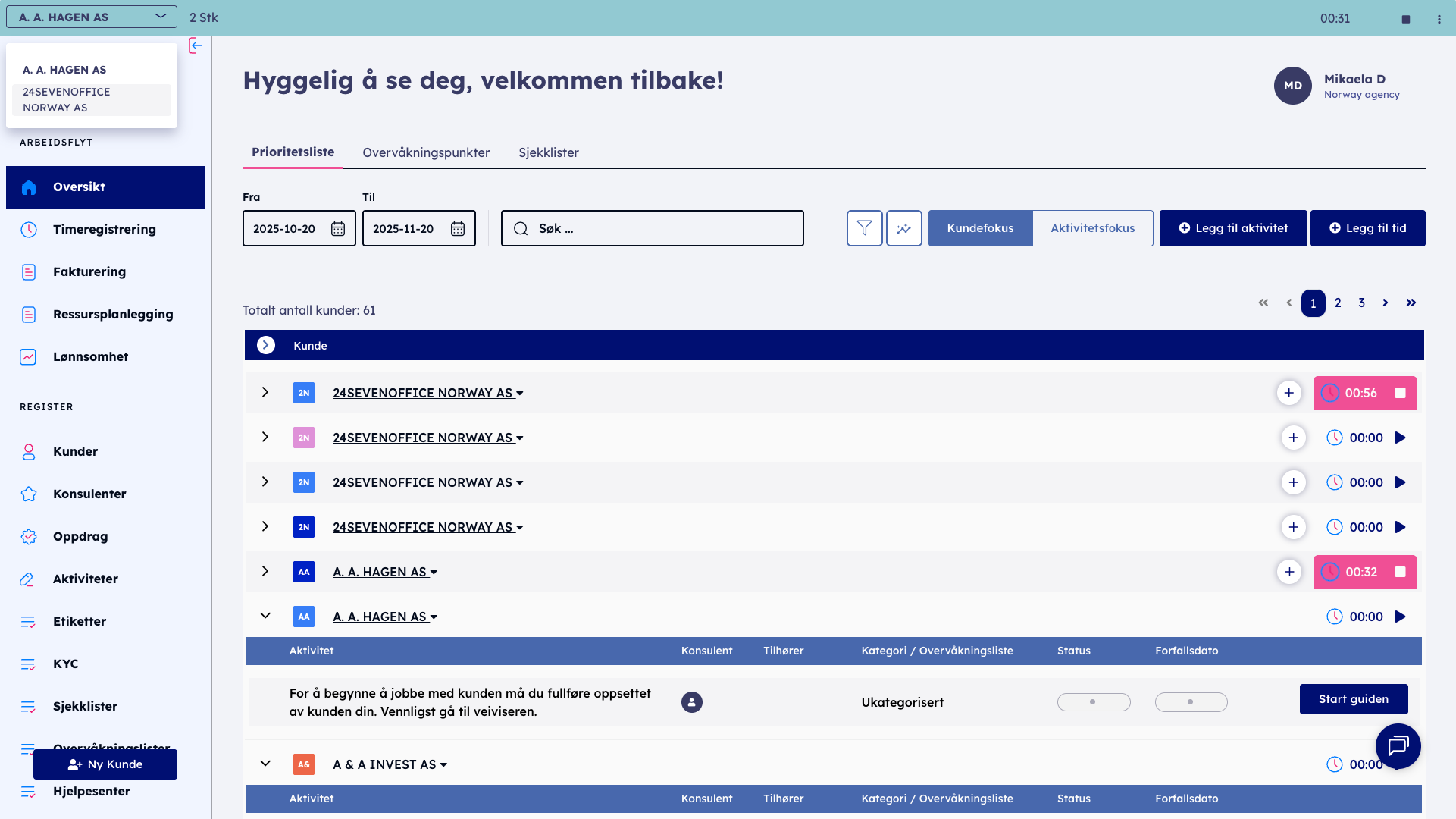This screenshot has height=819, width=1456.
Task: Collapse the expanded A. A. HAGEN AS row
Action: [265, 616]
